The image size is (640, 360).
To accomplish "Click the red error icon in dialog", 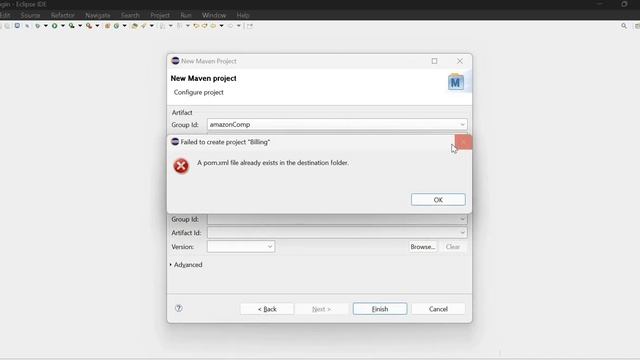I will [x=181, y=166].
